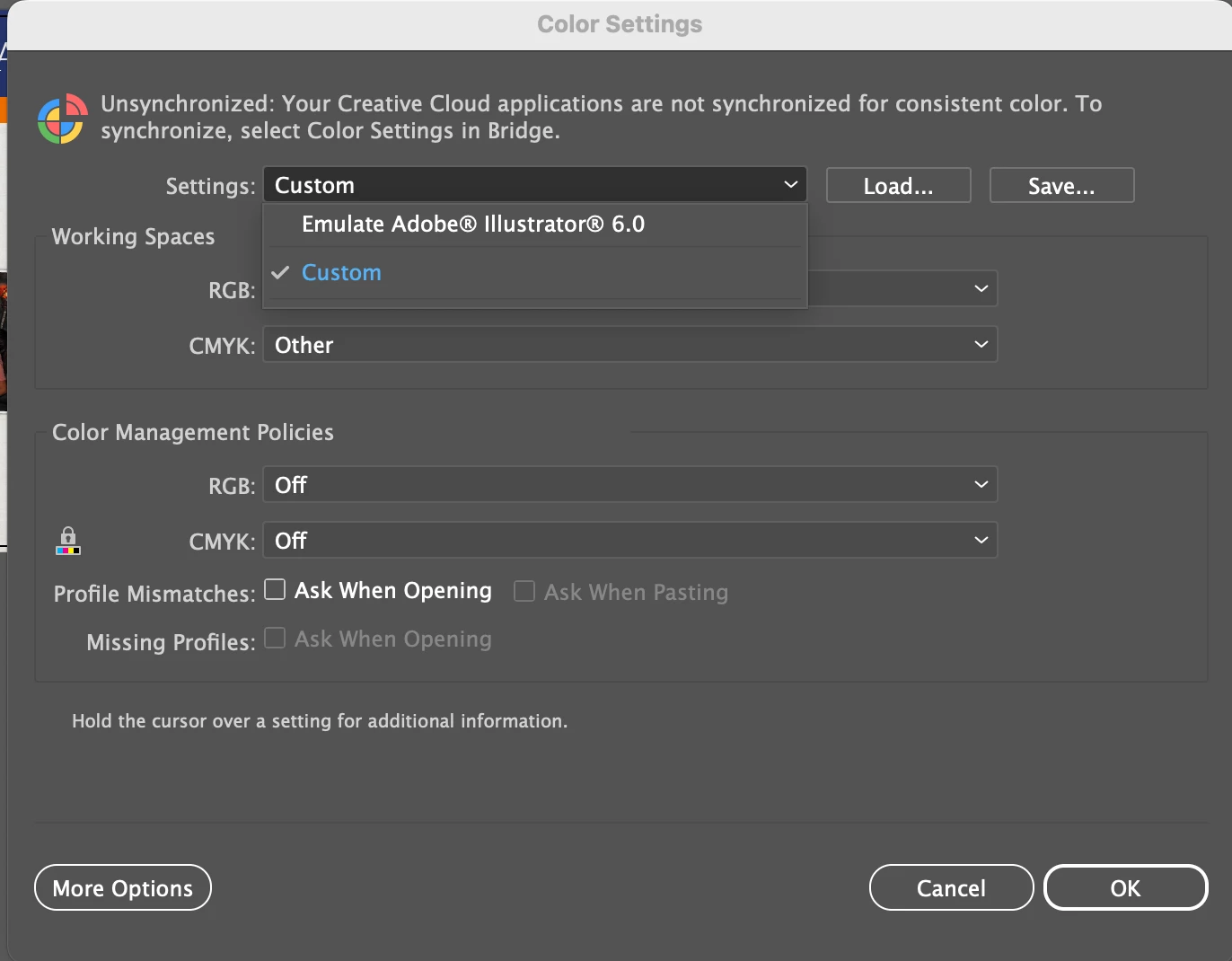Expand Working Spaces RGB dropdown arrow

tap(981, 288)
